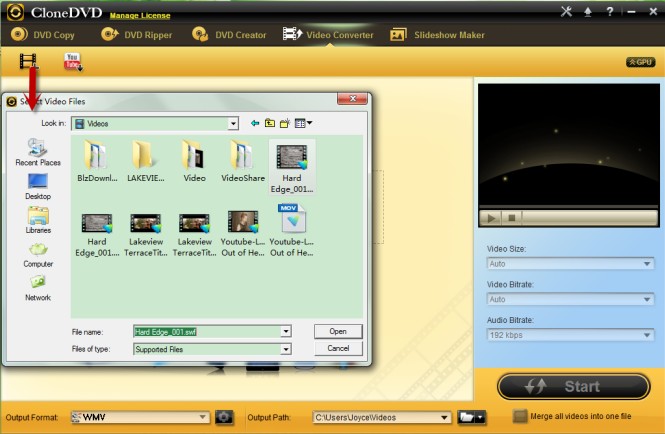Expand Files of type Supported Files dropdown
Screen dimensions: 665x434
[x=286, y=349]
